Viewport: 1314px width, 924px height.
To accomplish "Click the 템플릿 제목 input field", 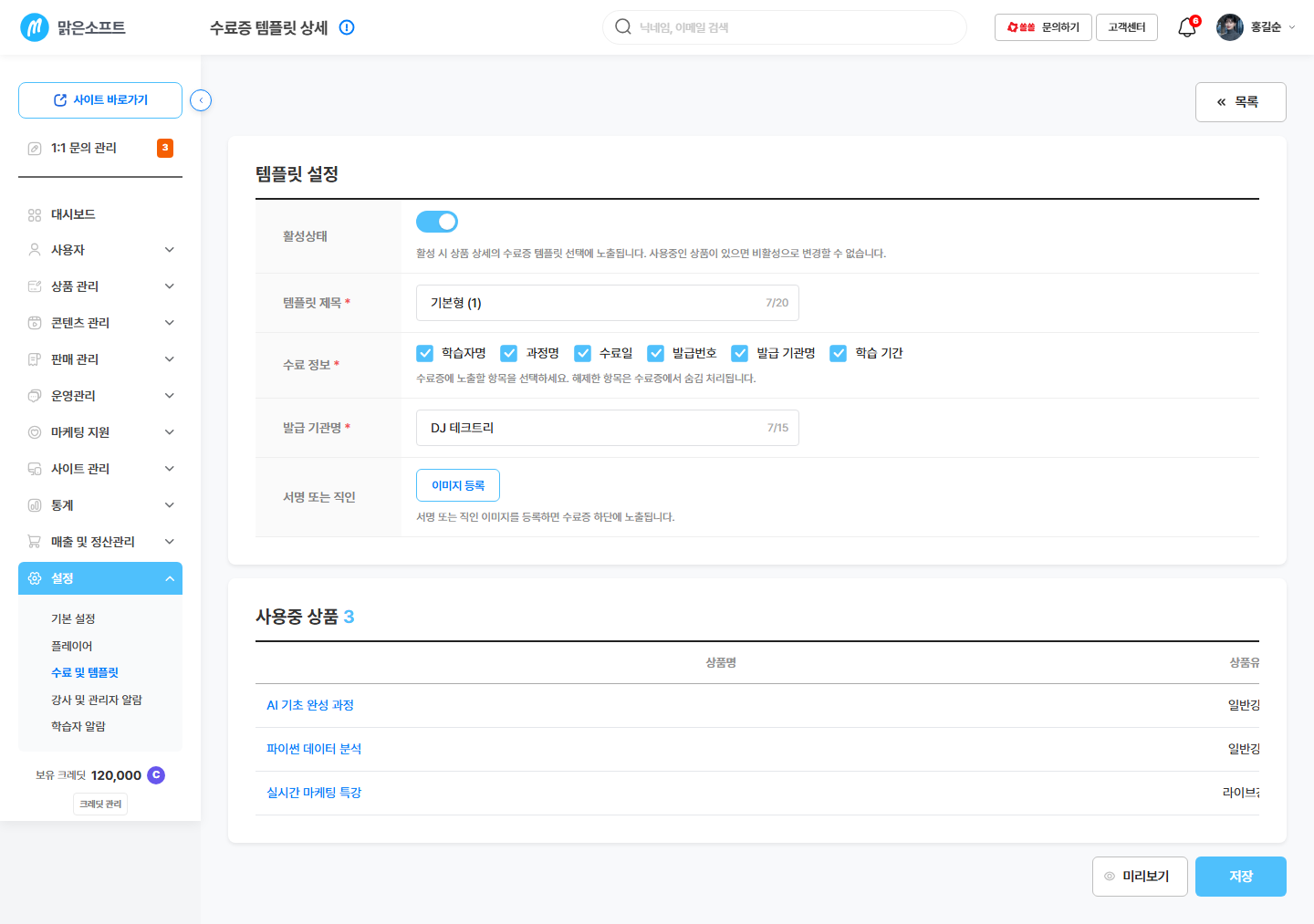I will point(608,303).
